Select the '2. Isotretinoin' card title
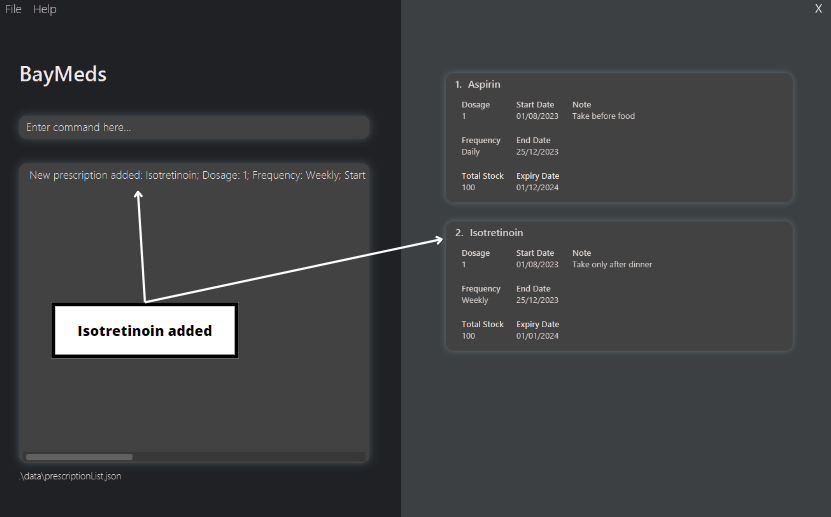Image resolution: width=831 pixels, height=517 pixels. click(x=489, y=233)
